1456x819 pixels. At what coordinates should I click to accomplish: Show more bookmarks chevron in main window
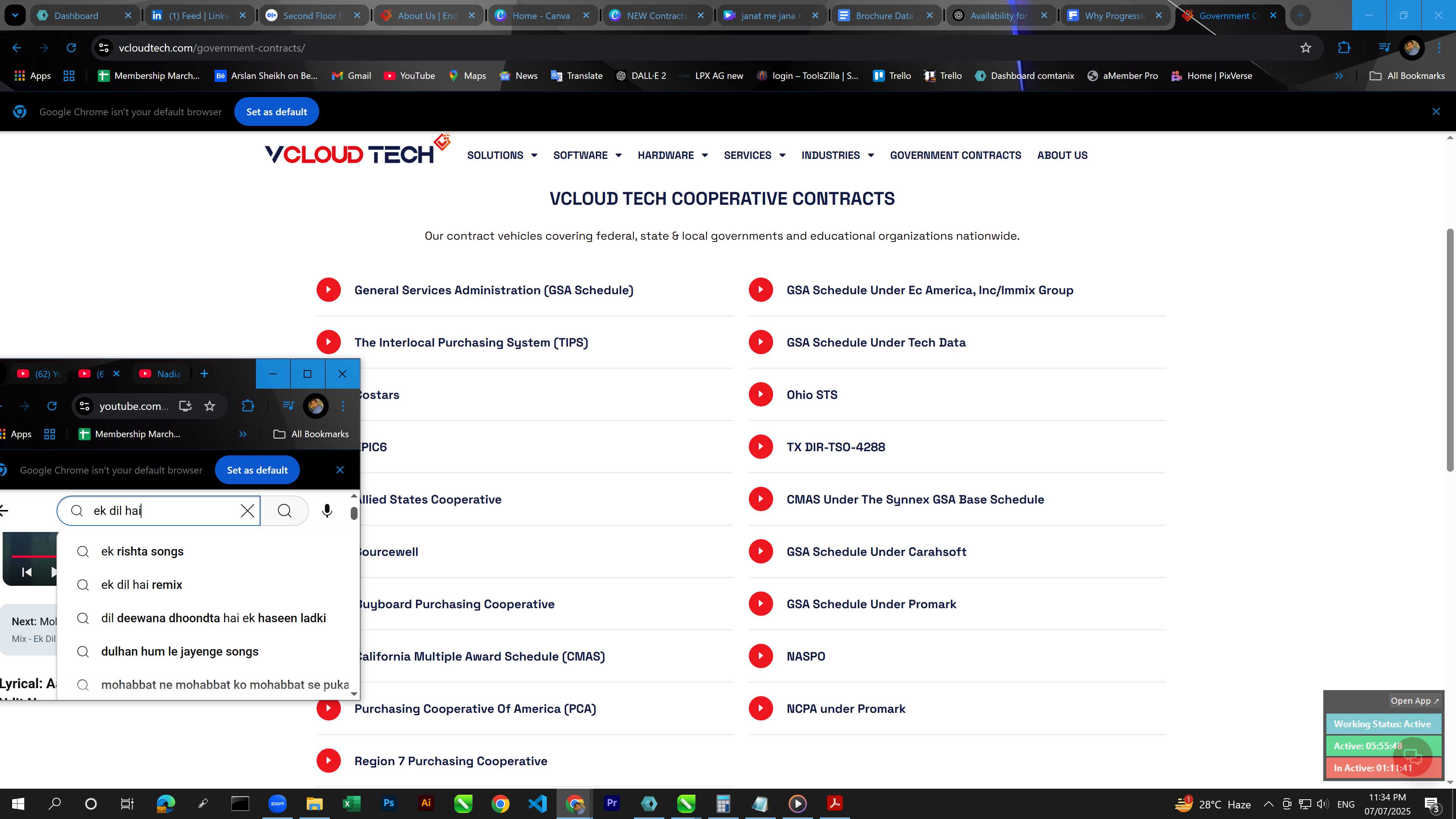[x=1339, y=76]
